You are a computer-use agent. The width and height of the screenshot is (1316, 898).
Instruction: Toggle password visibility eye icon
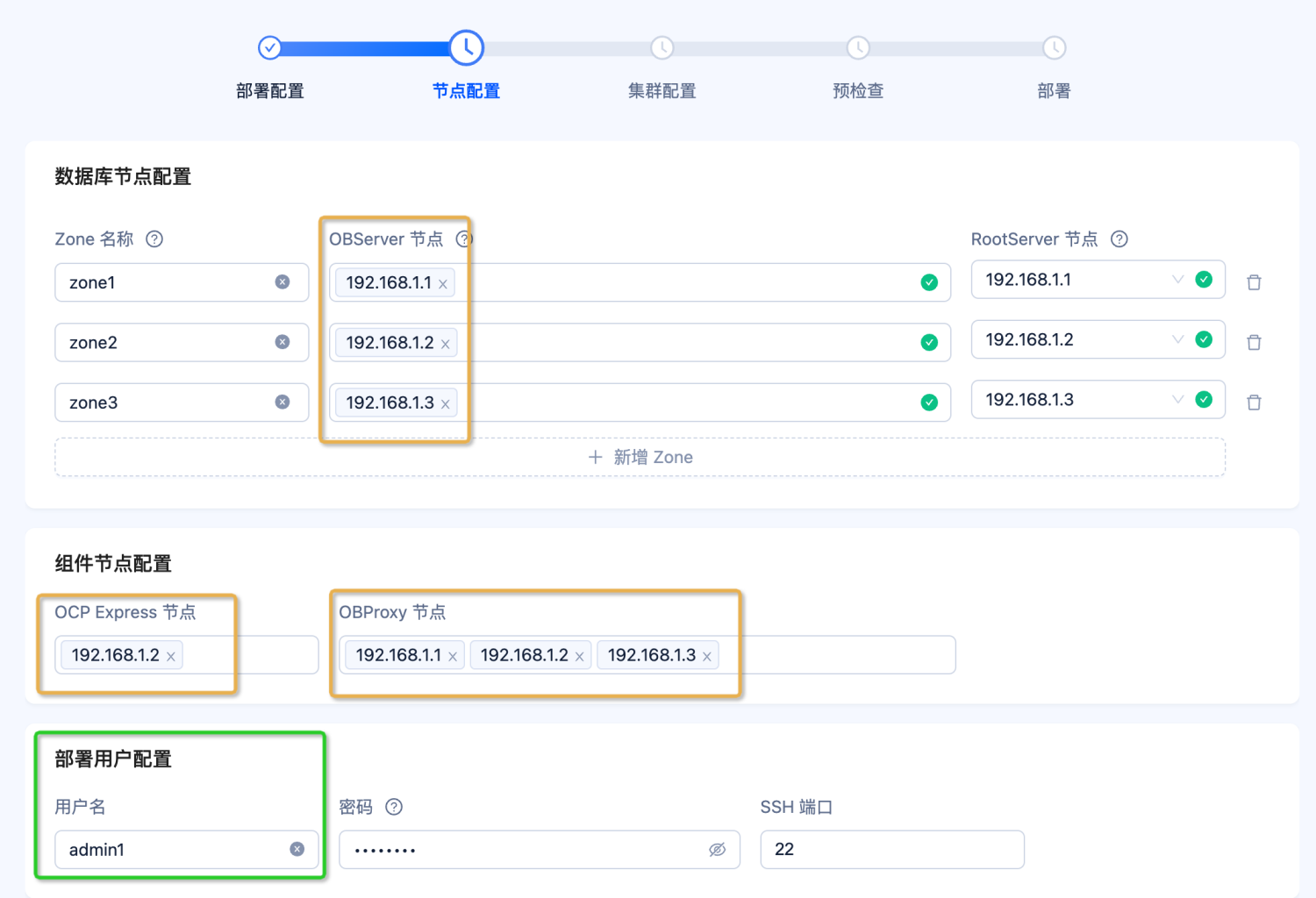(x=717, y=850)
